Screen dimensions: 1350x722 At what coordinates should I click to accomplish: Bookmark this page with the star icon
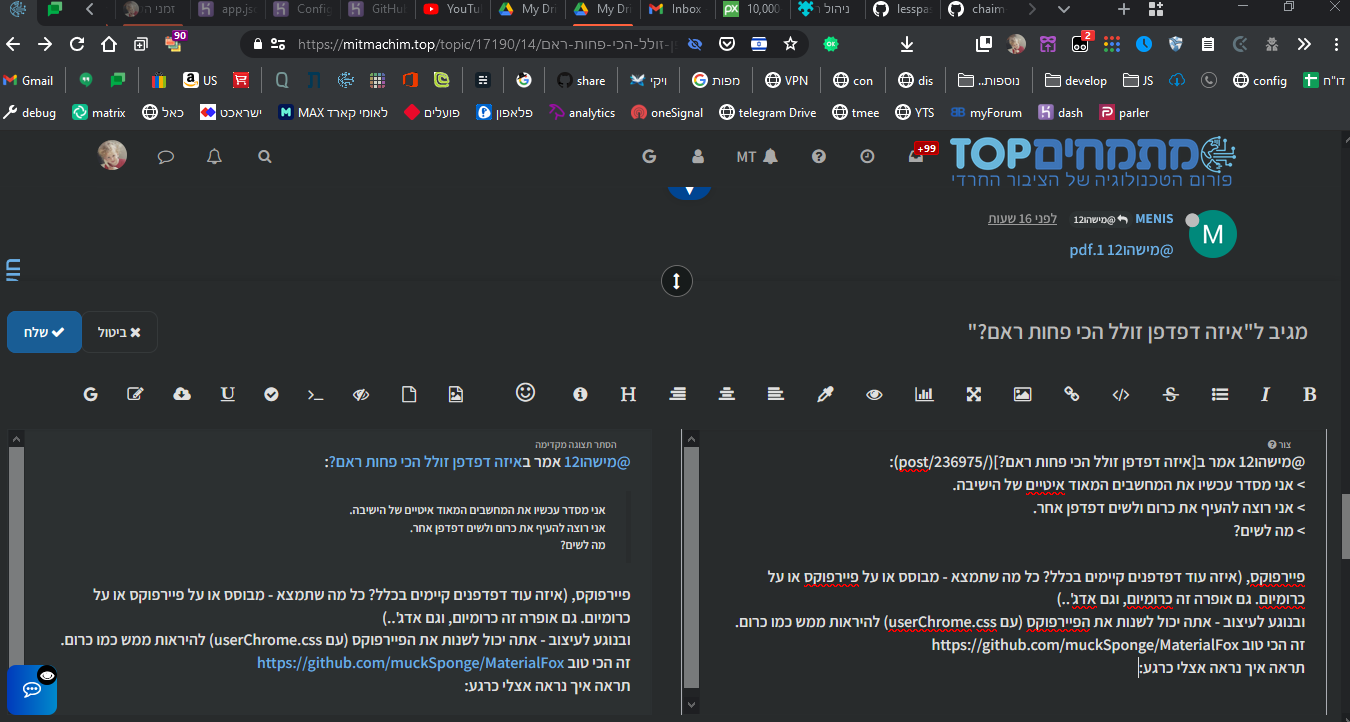(x=790, y=44)
